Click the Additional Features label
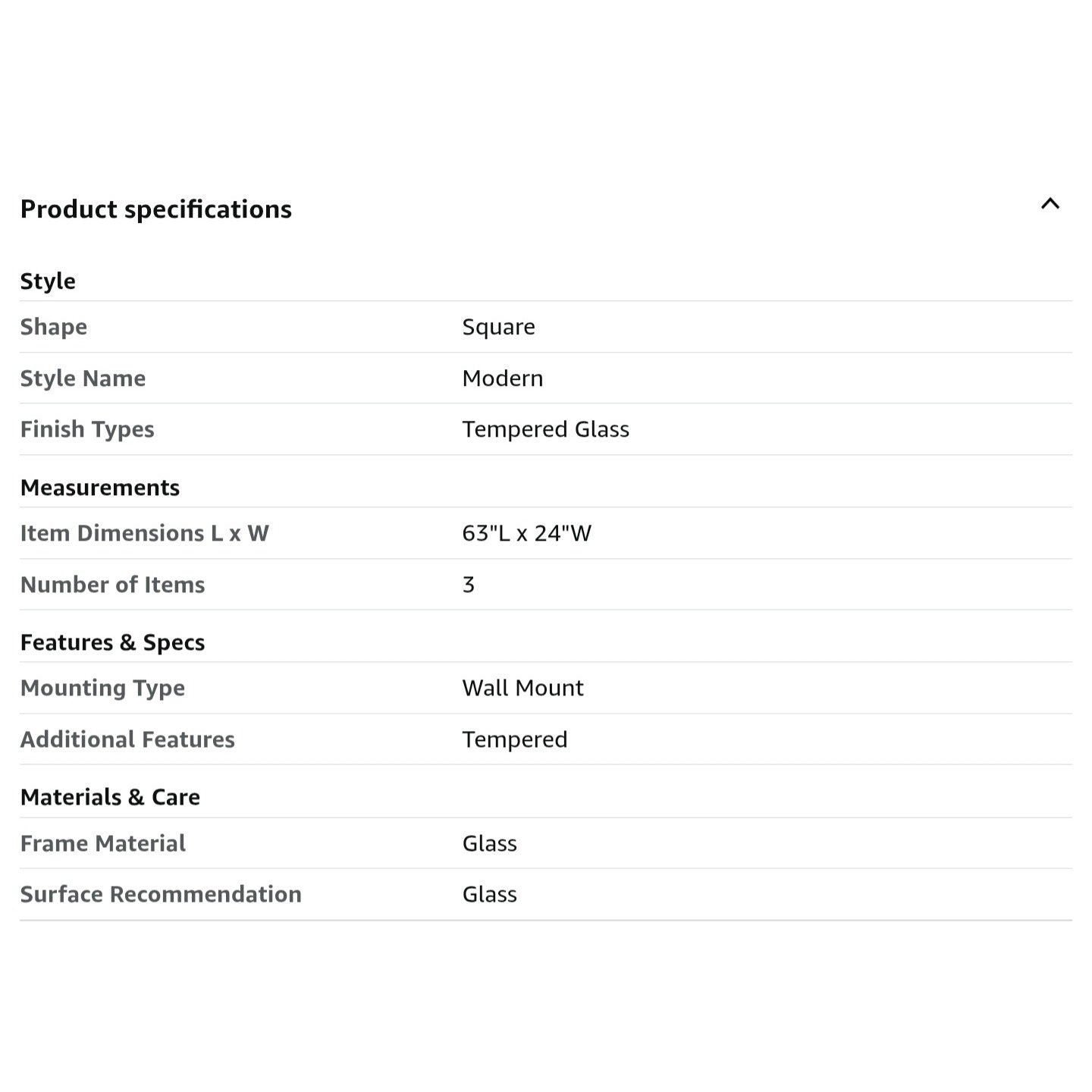Image resolution: width=1092 pixels, height=1092 pixels. tap(127, 739)
